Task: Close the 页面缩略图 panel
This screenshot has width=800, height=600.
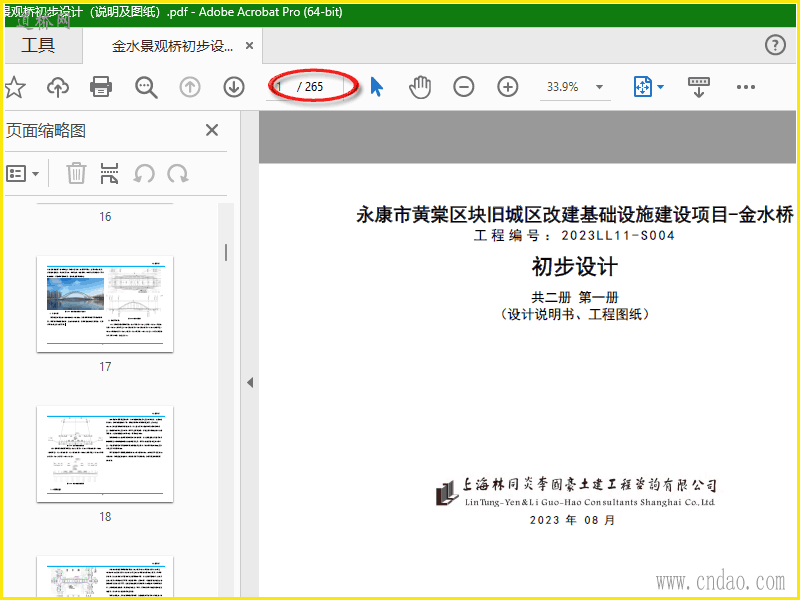Action: [x=212, y=131]
